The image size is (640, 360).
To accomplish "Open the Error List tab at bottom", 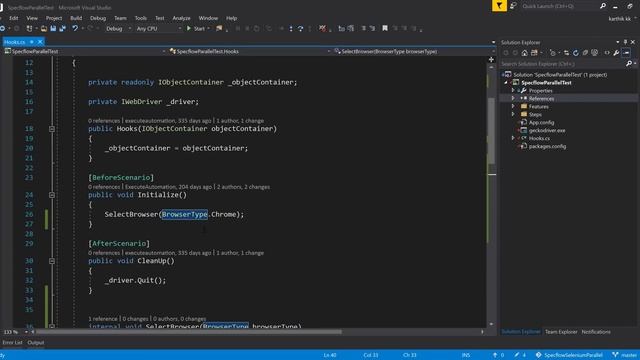I will 12,342.
